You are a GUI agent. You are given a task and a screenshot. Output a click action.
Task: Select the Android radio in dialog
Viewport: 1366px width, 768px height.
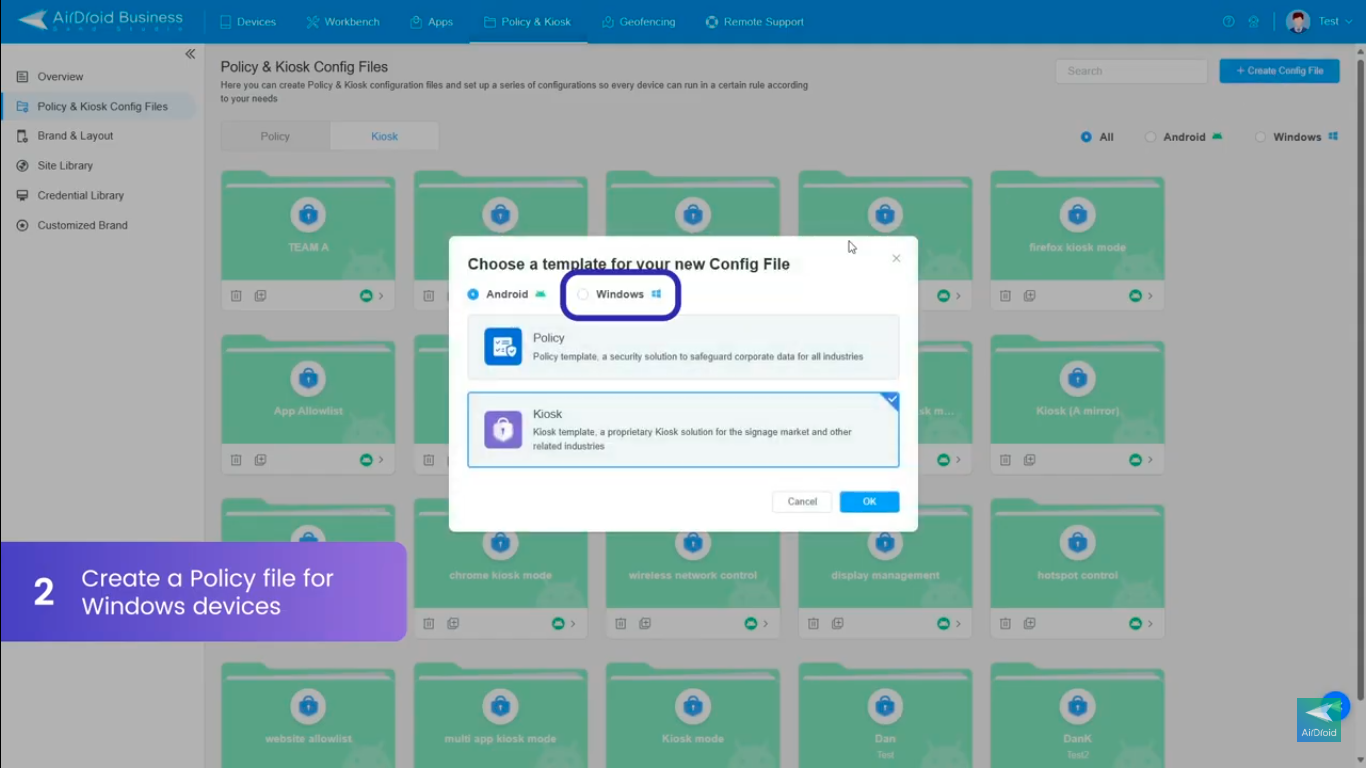pos(473,294)
